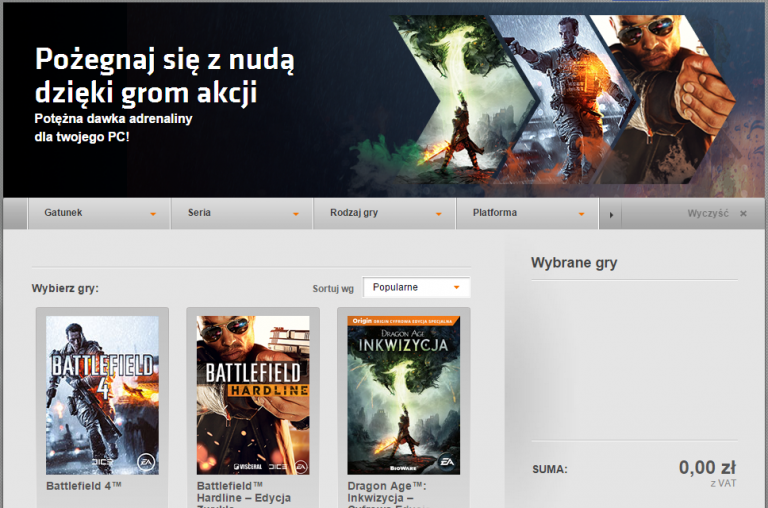Click the 'z VAT' note under total
The height and width of the screenshot is (508, 768).
(x=723, y=484)
